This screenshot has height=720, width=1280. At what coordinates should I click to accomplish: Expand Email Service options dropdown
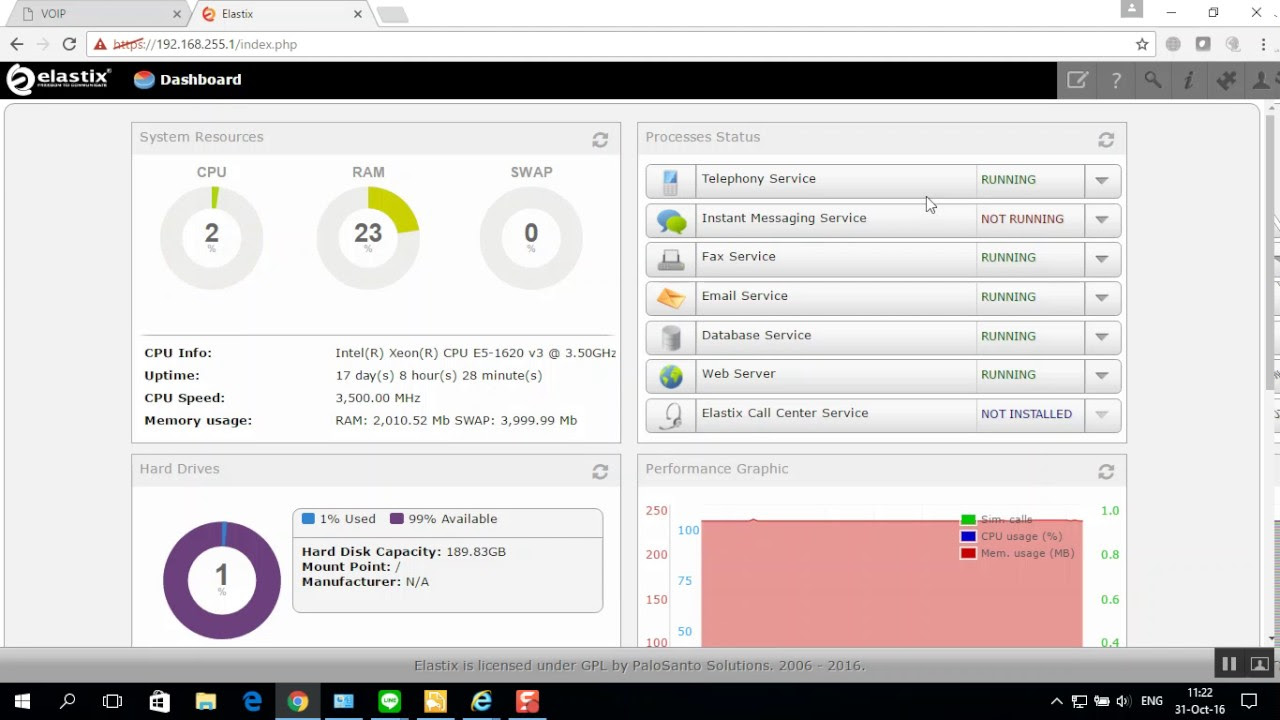pos(1101,298)
